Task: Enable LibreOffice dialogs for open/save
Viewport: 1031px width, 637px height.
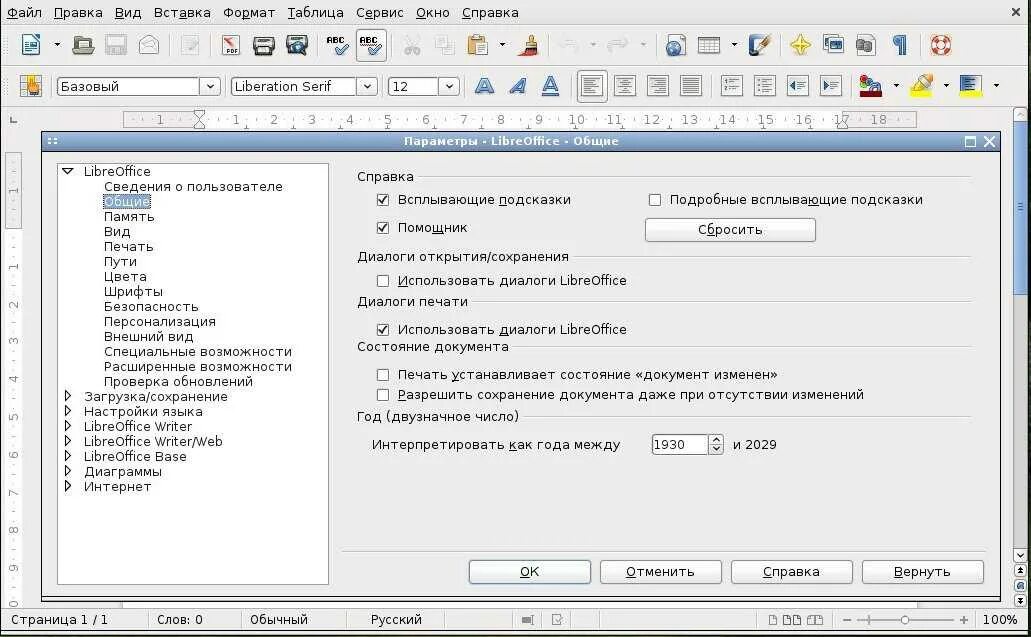Action: pyautogui.click(x=383, y=281)
